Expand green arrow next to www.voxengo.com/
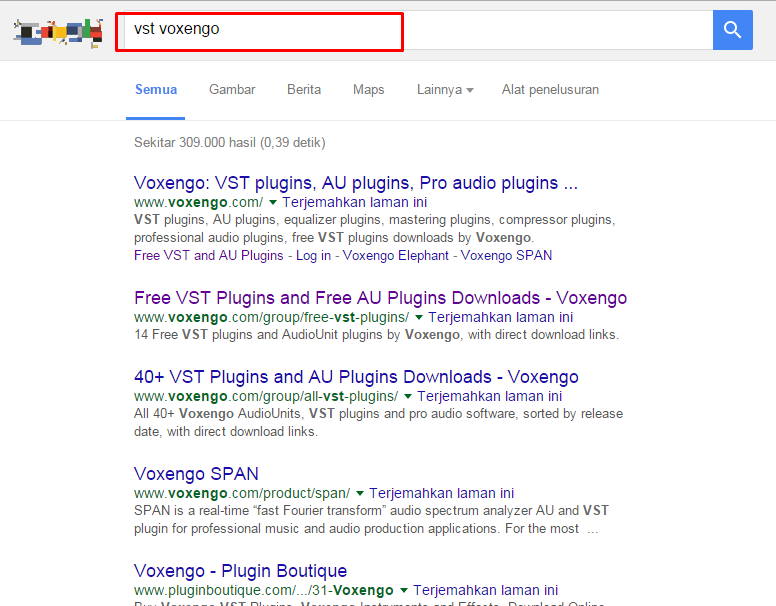Image resolution: width=776 pixels, height=606 pixels. click(273, 202)
